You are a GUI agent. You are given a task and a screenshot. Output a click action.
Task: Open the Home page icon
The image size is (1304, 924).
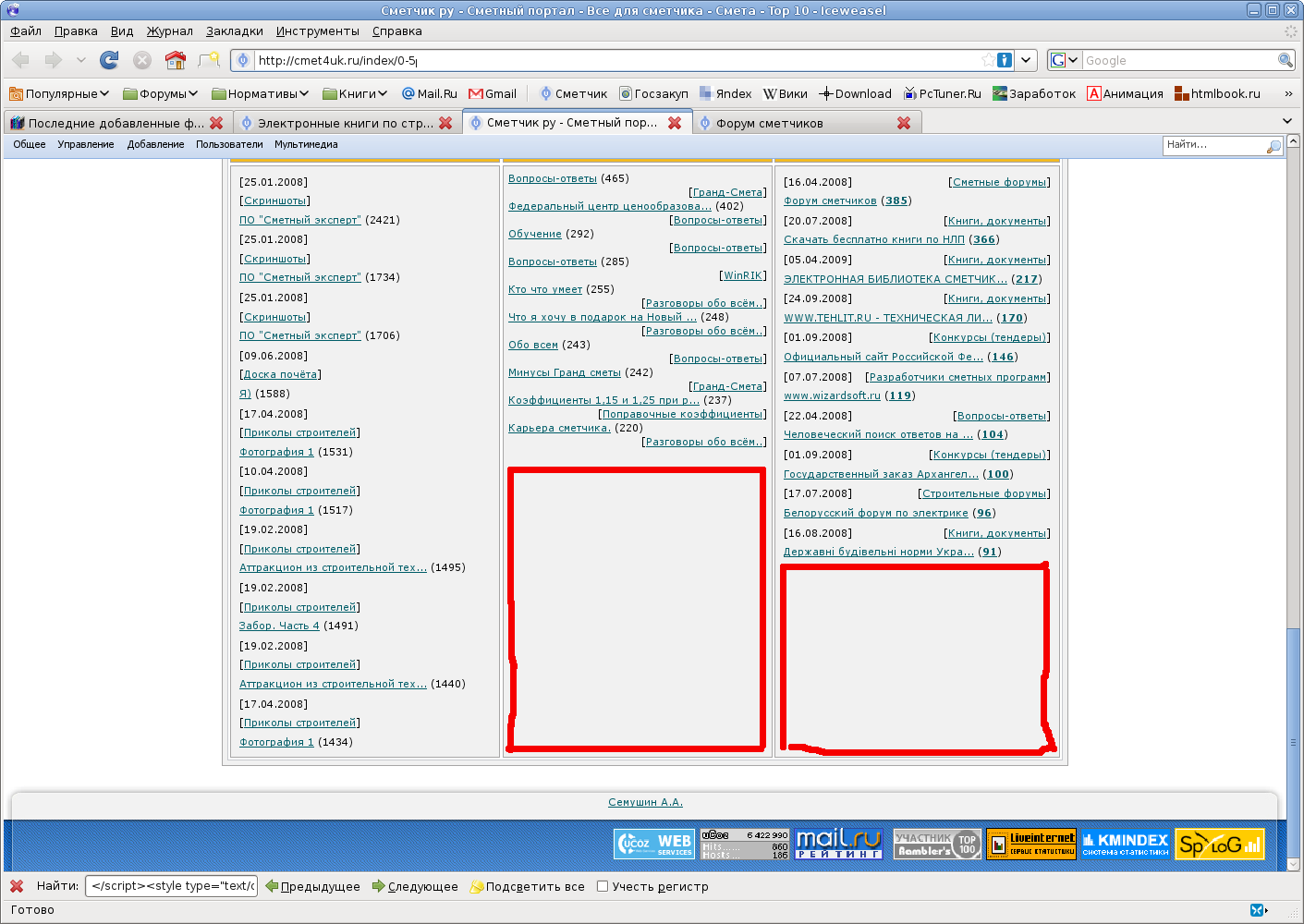pyautogui.click(x=176, y=60)
